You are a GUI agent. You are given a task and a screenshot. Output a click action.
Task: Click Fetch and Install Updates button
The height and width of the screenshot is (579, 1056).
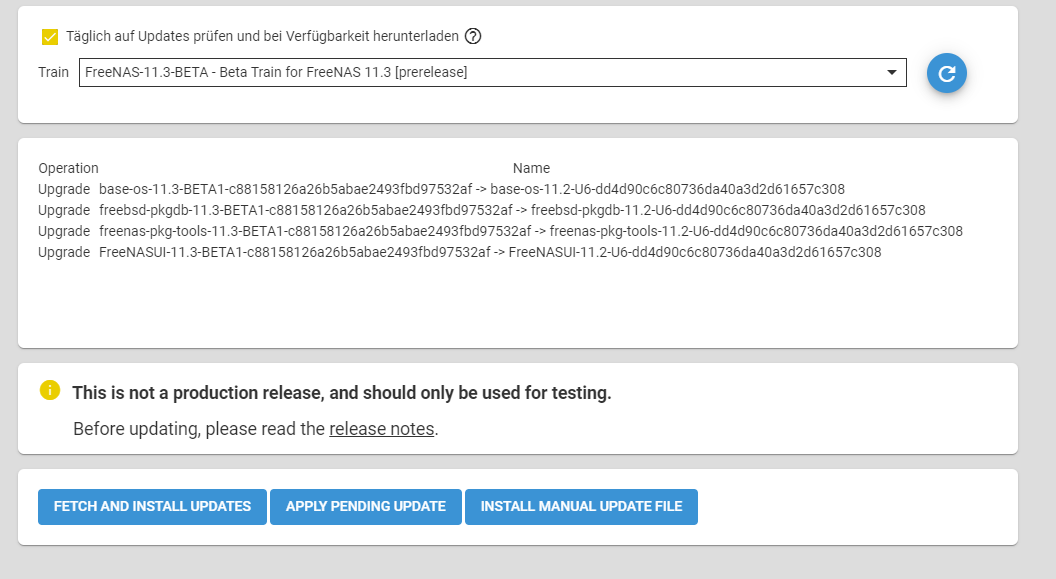click(x=152, y=506)
